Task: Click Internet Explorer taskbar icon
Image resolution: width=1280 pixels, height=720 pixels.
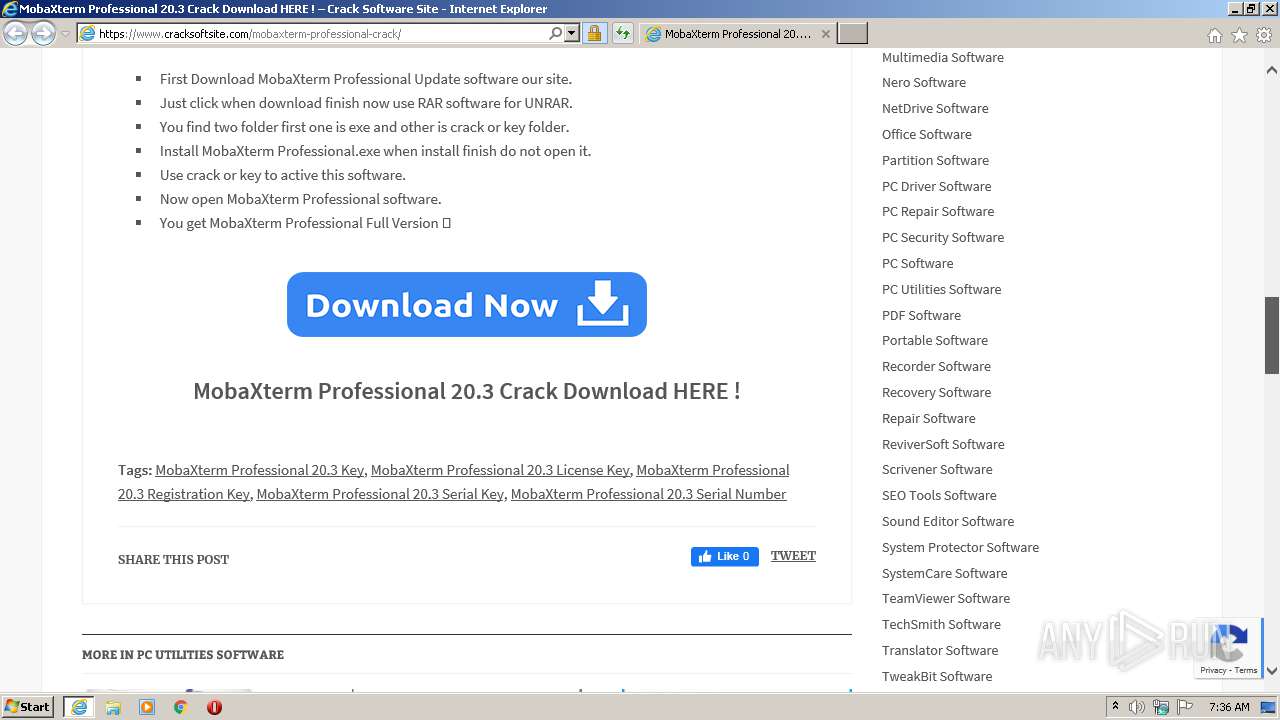Action: coord(78,707)
